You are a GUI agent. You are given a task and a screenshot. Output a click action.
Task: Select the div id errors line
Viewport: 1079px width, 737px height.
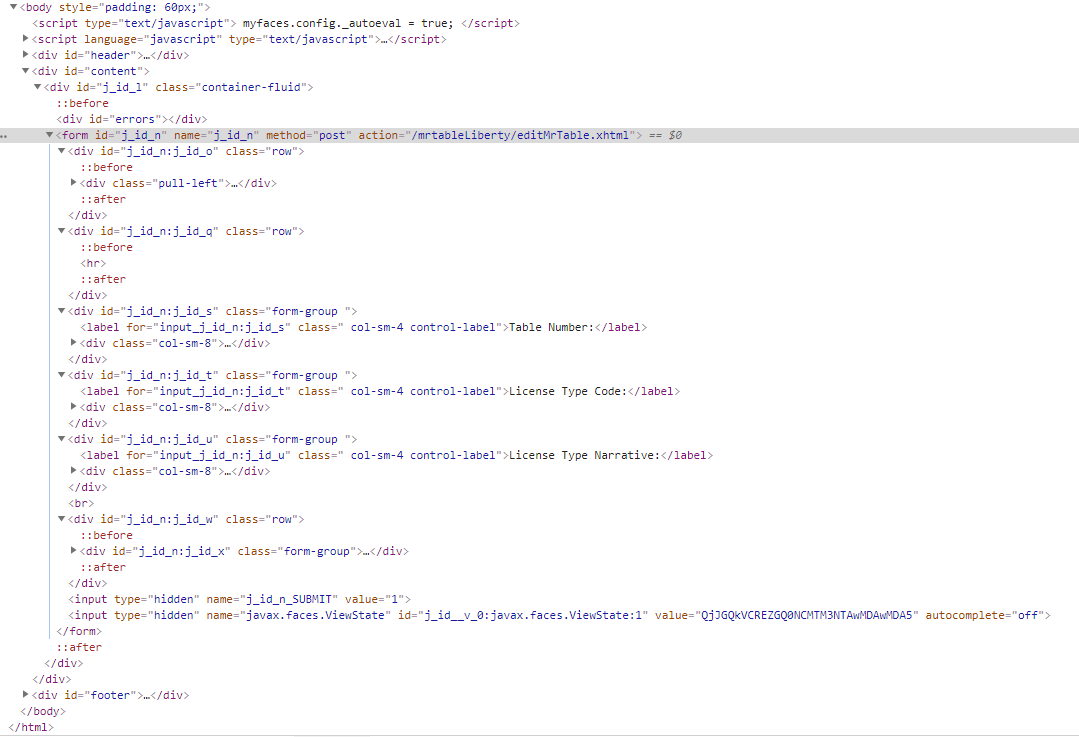pyautogui.click(x=132, y=119)
